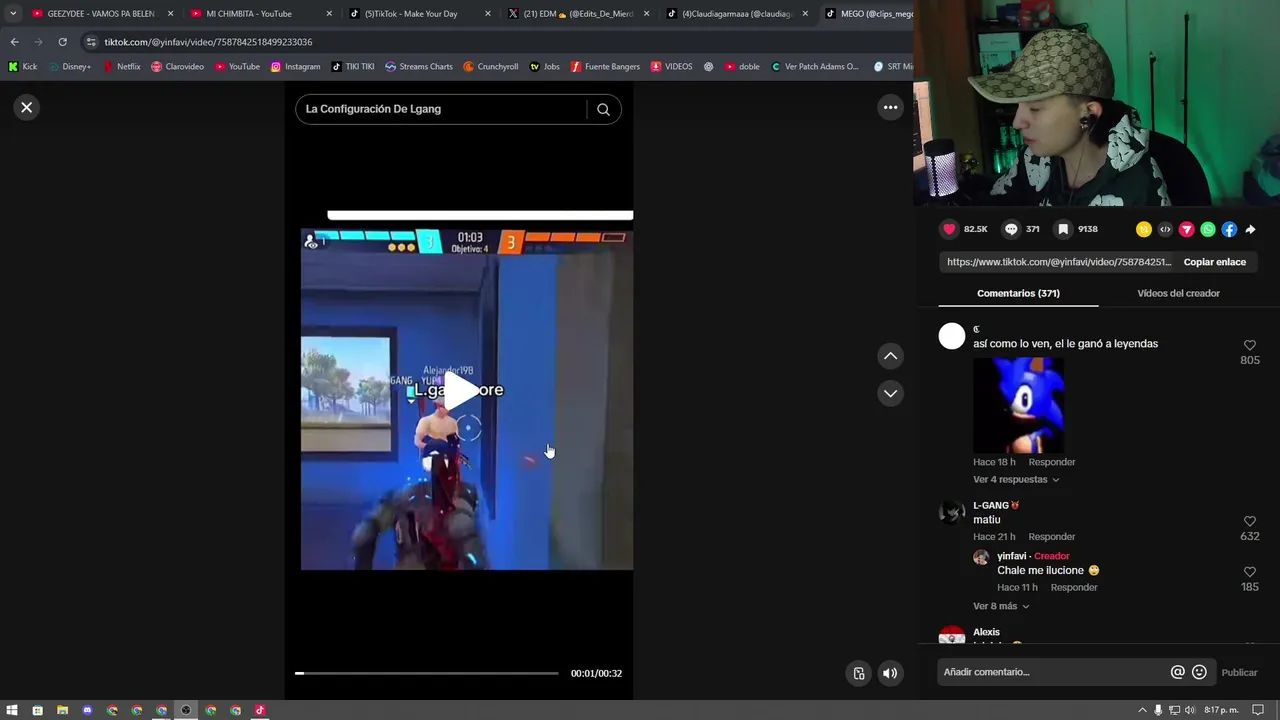The image size is (1280, 720).
Task: Reply to L-GANG's comment Hace 21 h
Action: 1052,537
